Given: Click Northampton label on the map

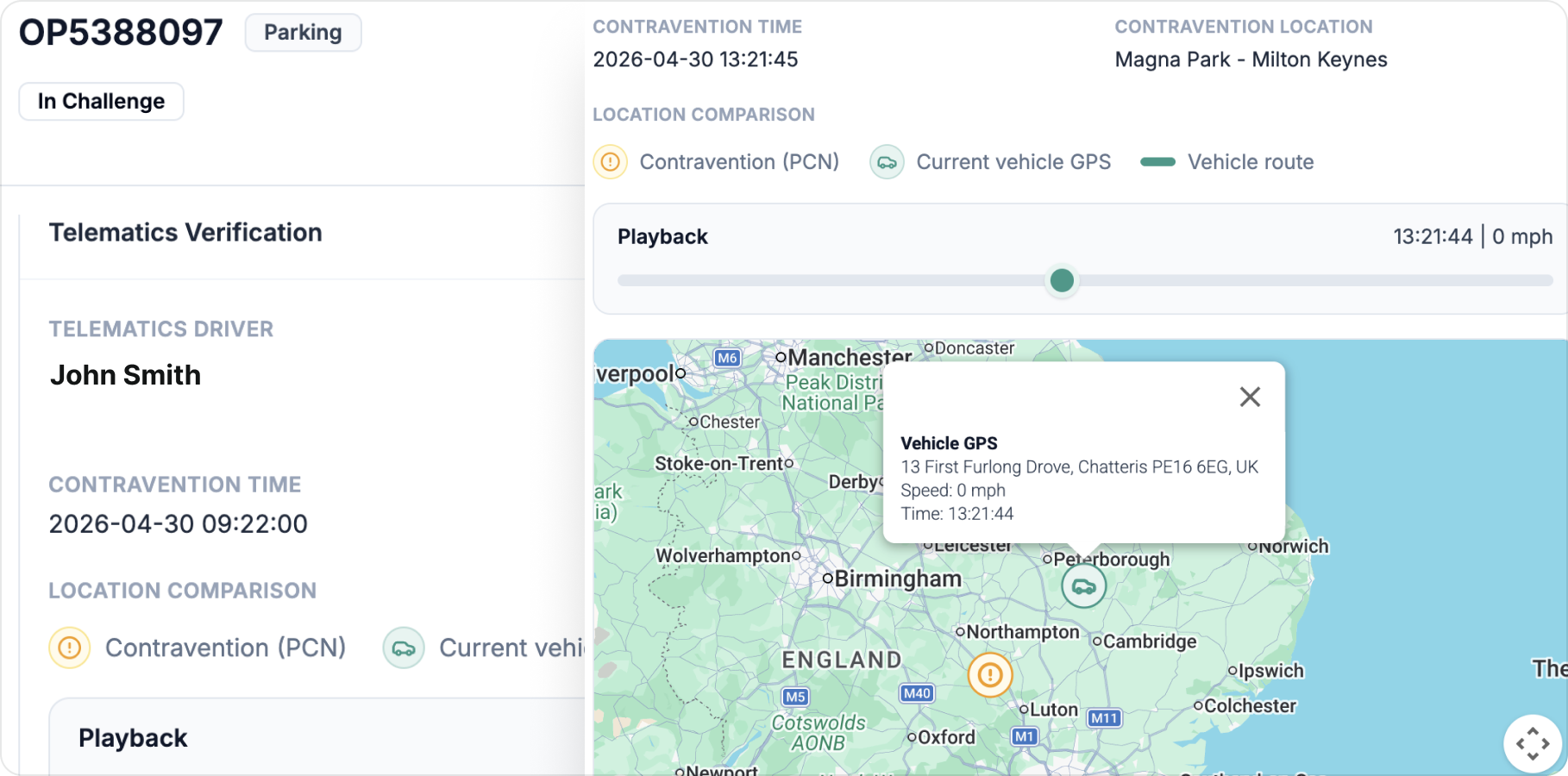Looking at the screenshot, I should tap(1023, 632).
